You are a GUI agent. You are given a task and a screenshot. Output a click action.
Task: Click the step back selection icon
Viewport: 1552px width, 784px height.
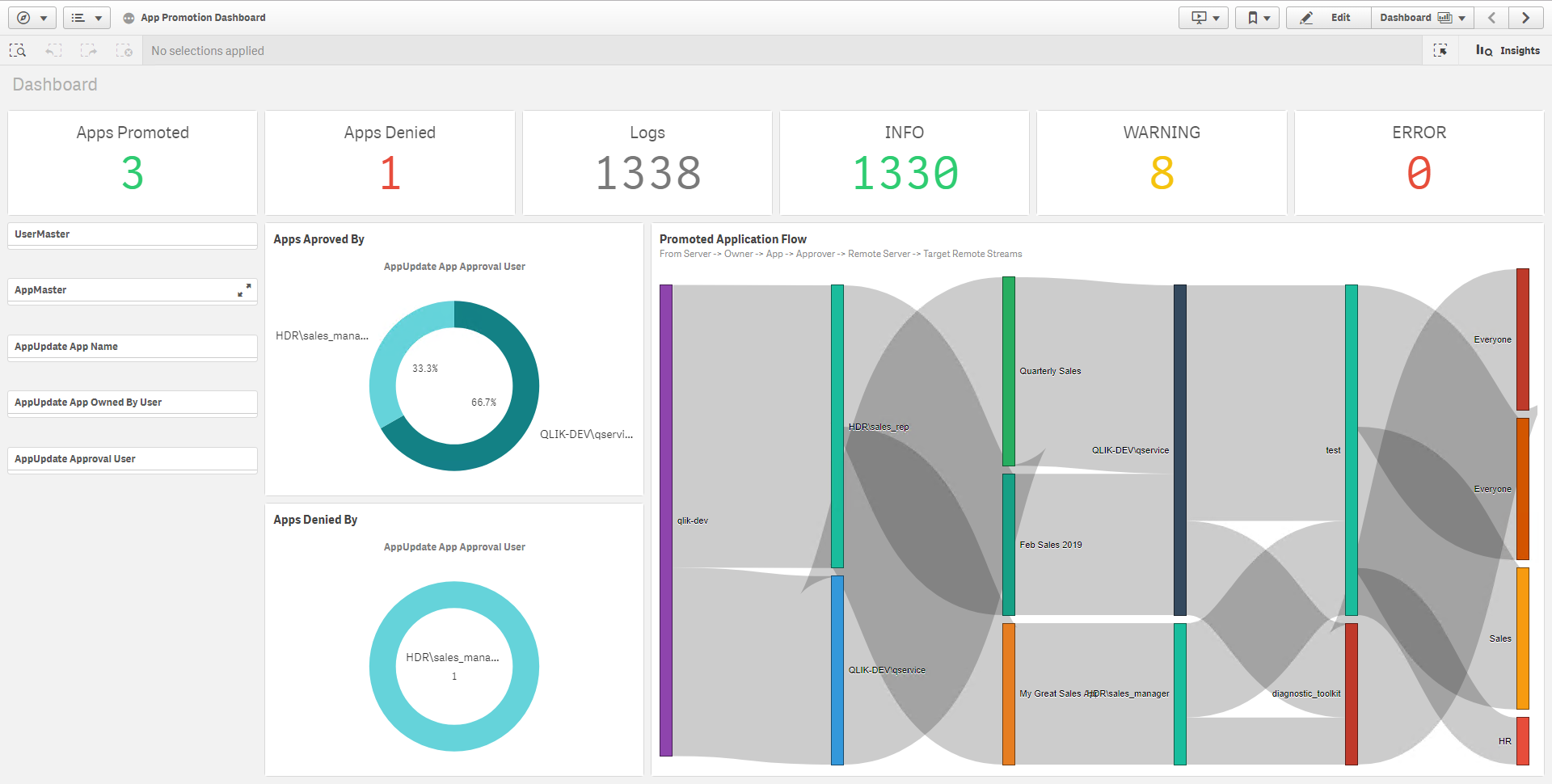(x=53, y=50)
